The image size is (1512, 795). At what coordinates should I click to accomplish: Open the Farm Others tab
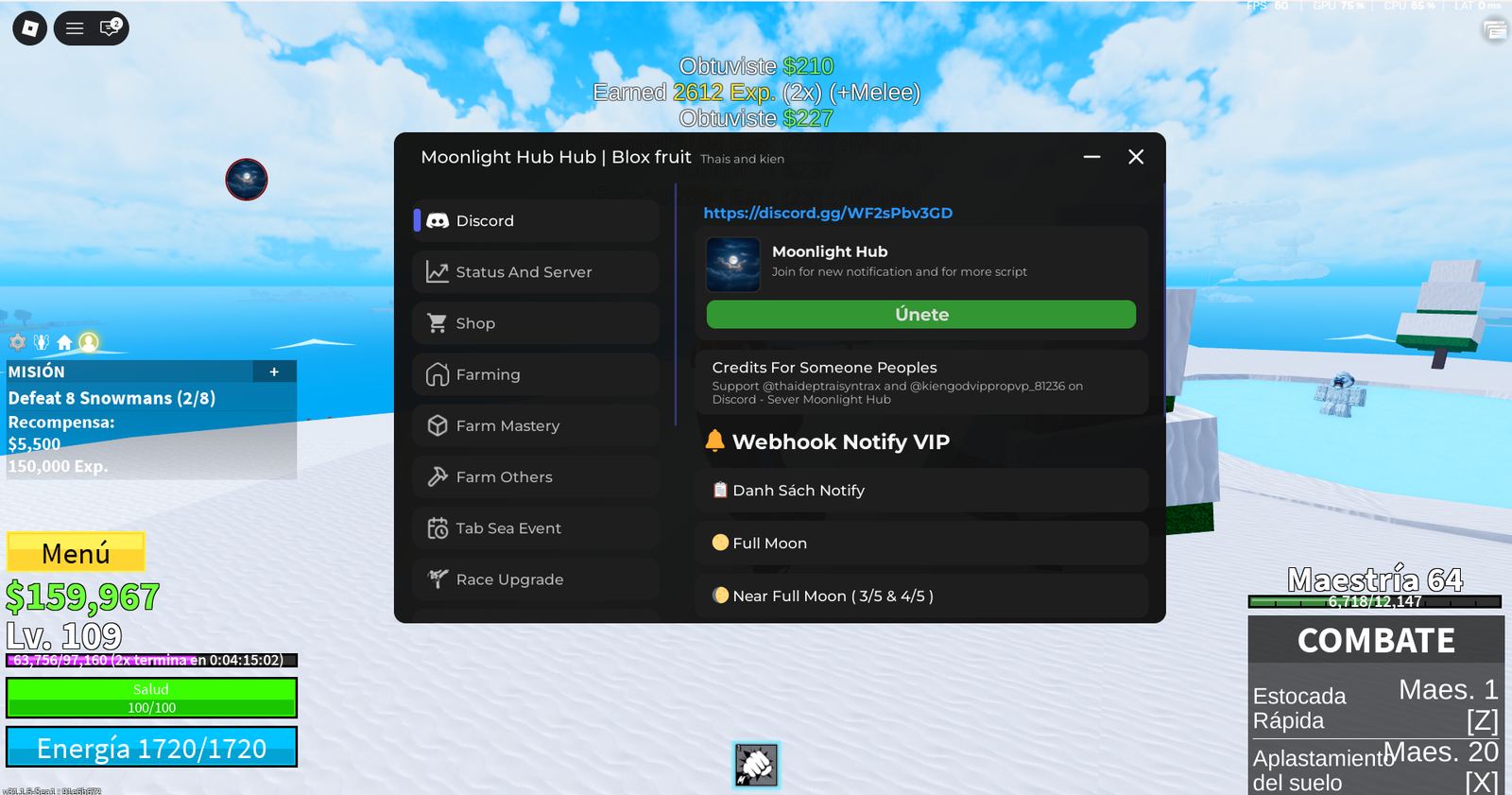[536, 477]
